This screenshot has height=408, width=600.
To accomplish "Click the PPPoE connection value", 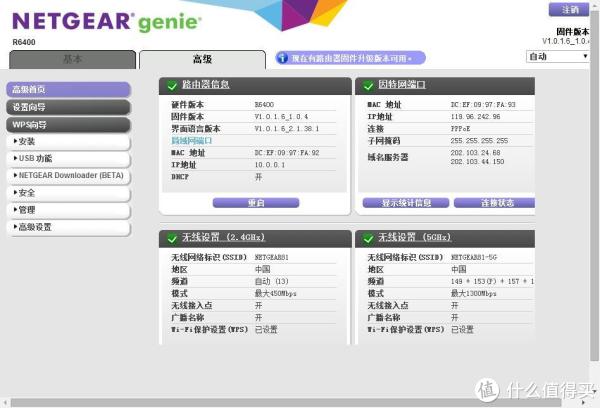I will (x=460, y=129).
